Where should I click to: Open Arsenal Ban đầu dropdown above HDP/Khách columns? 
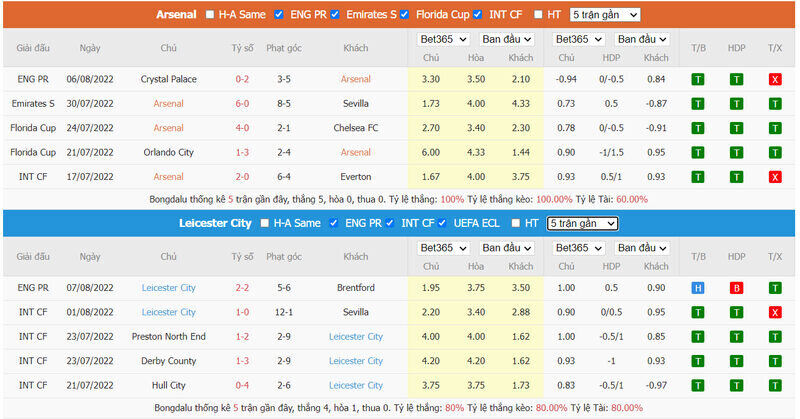642,39
